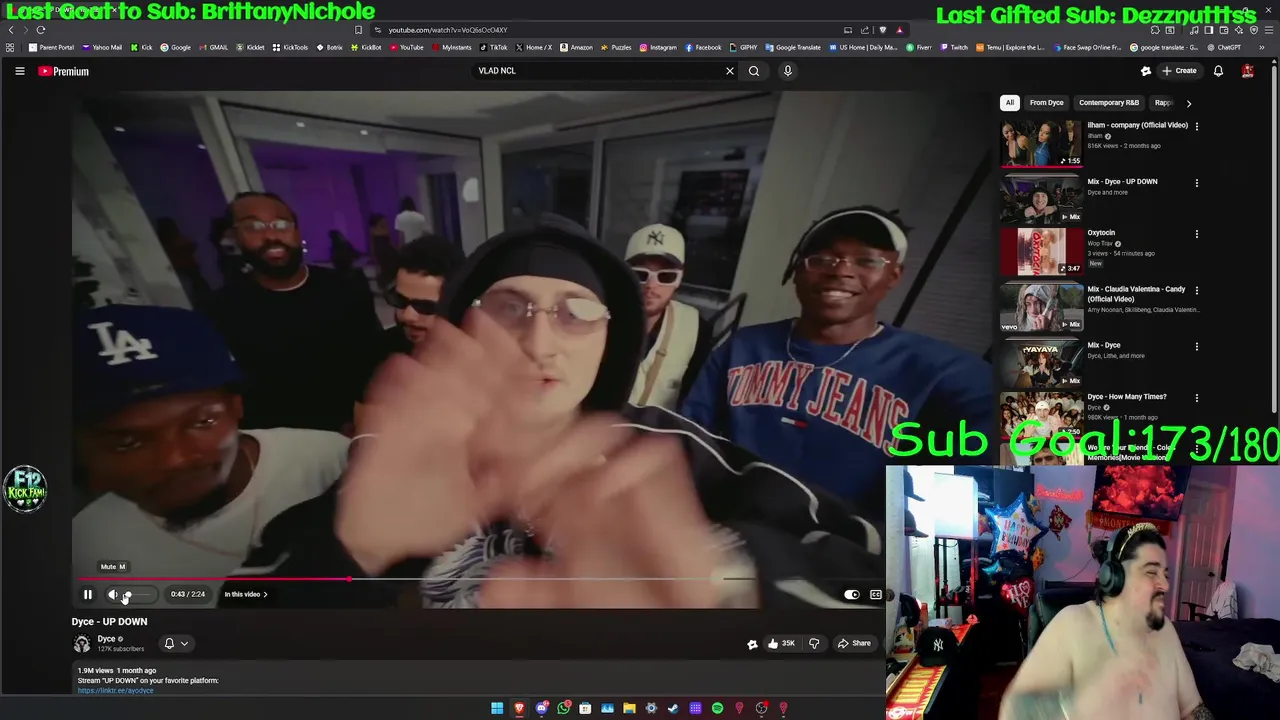
Task: Open options for 'Mix - Dyce - UP DOWN'
Action: (1197, 183)
